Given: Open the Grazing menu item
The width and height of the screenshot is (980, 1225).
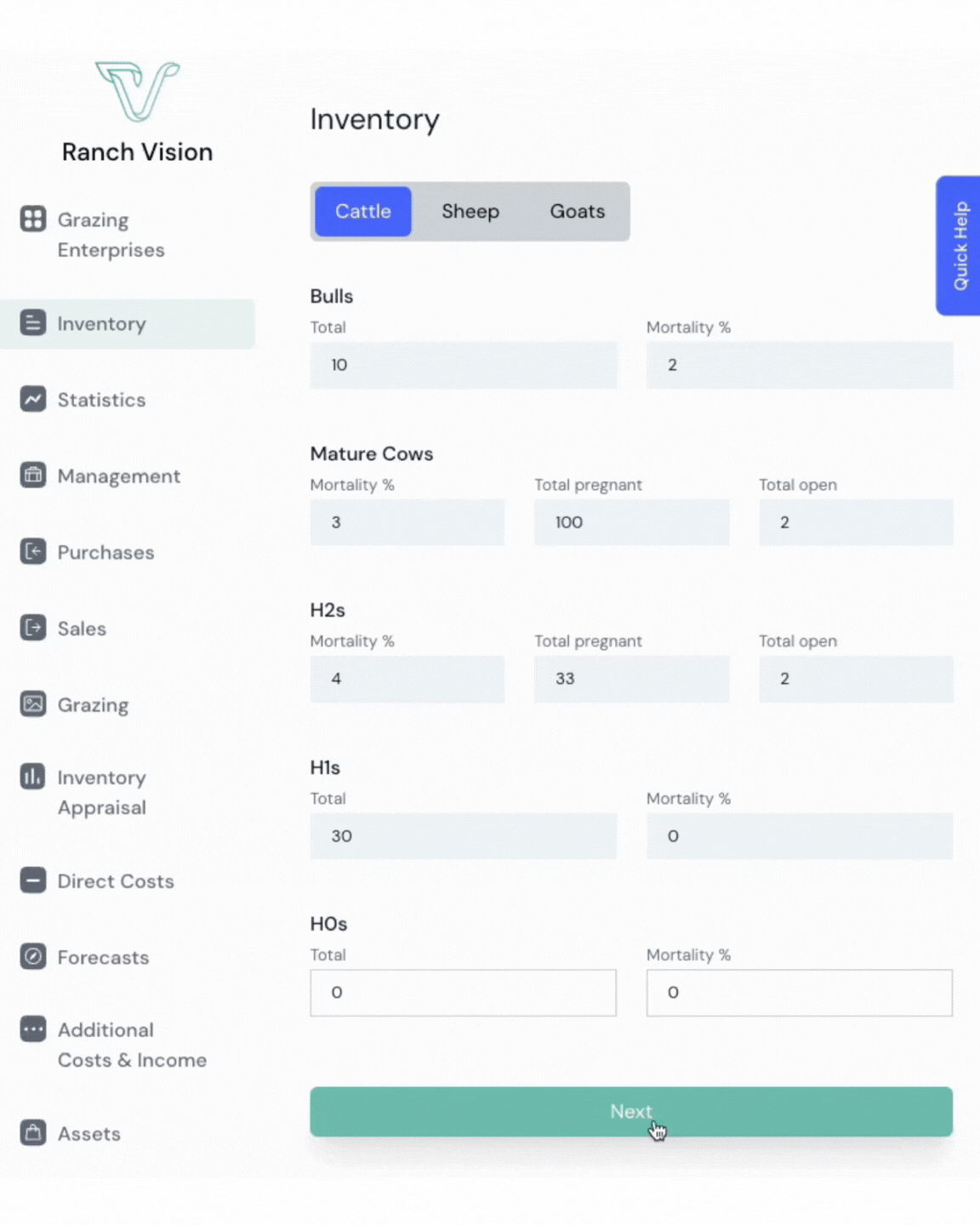Looking at the screenshot, I should point(93,705).
